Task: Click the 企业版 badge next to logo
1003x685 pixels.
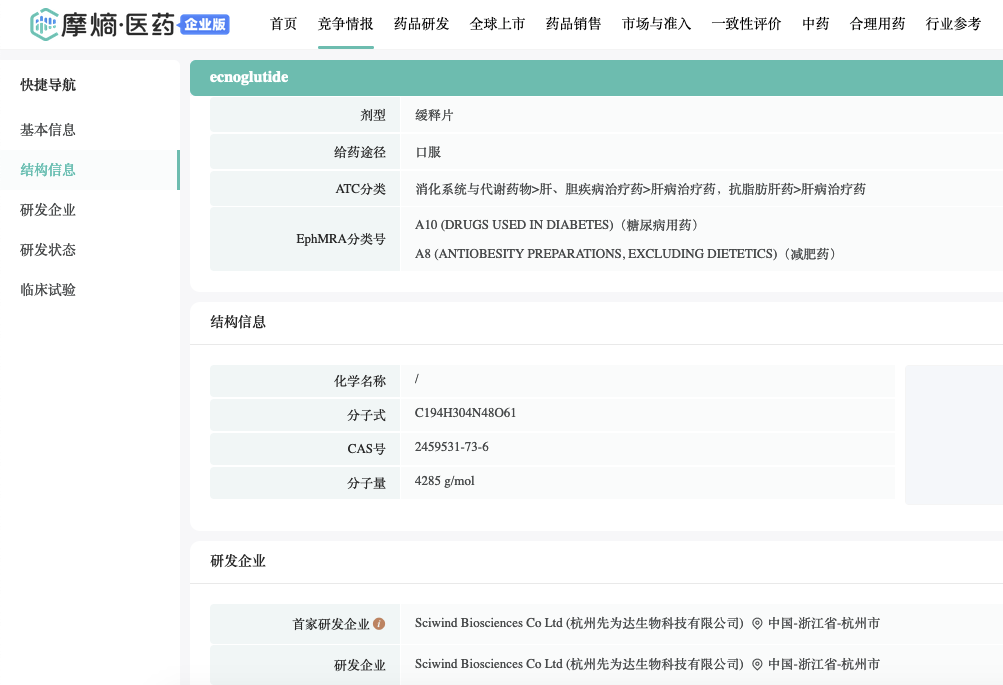Action: pos(206,25)
